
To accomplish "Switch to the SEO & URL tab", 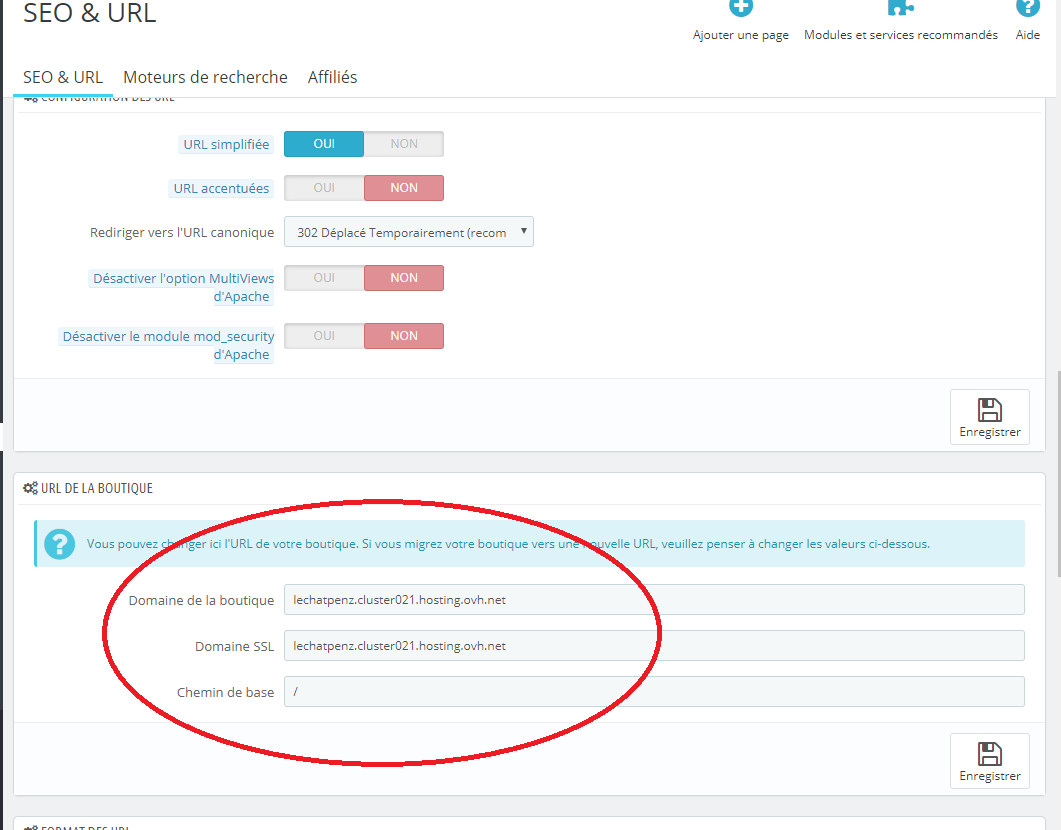I will coord(63,77).
